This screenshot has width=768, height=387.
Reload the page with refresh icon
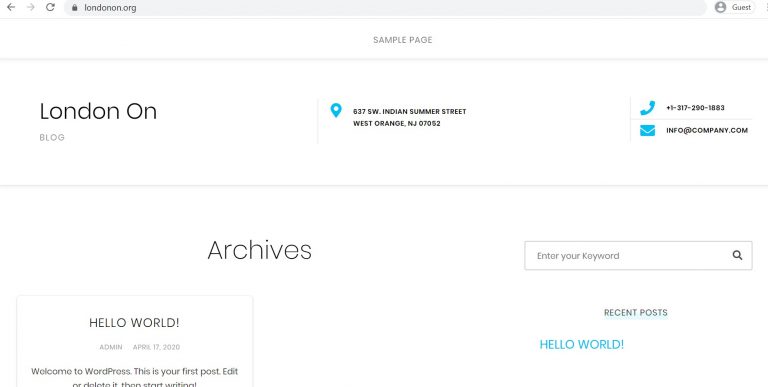click(50, 7)
